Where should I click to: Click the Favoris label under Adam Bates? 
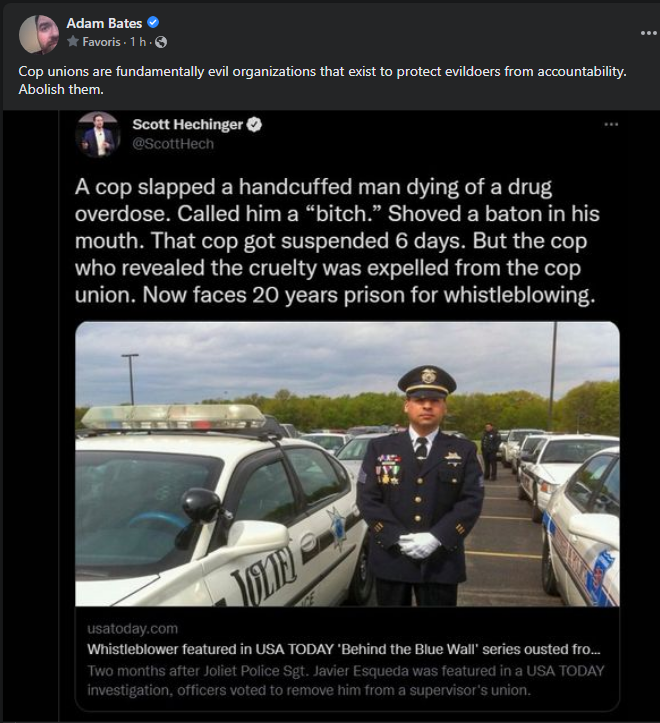tap(101, 42)
